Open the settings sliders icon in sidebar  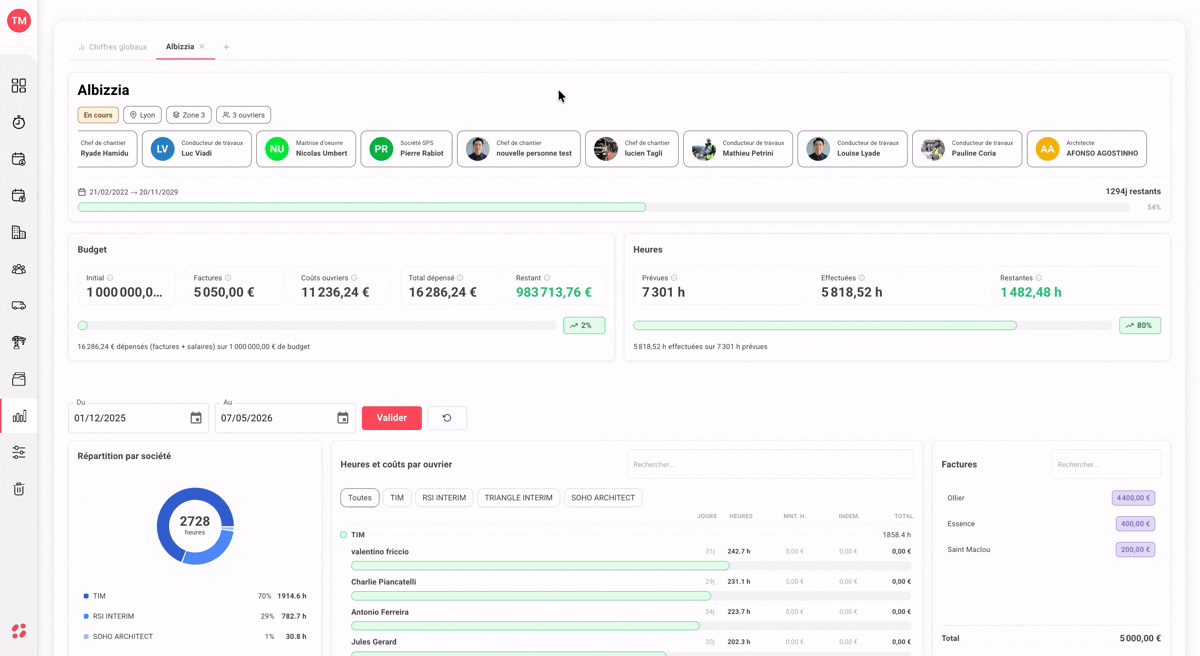click(x=19, y=453)
